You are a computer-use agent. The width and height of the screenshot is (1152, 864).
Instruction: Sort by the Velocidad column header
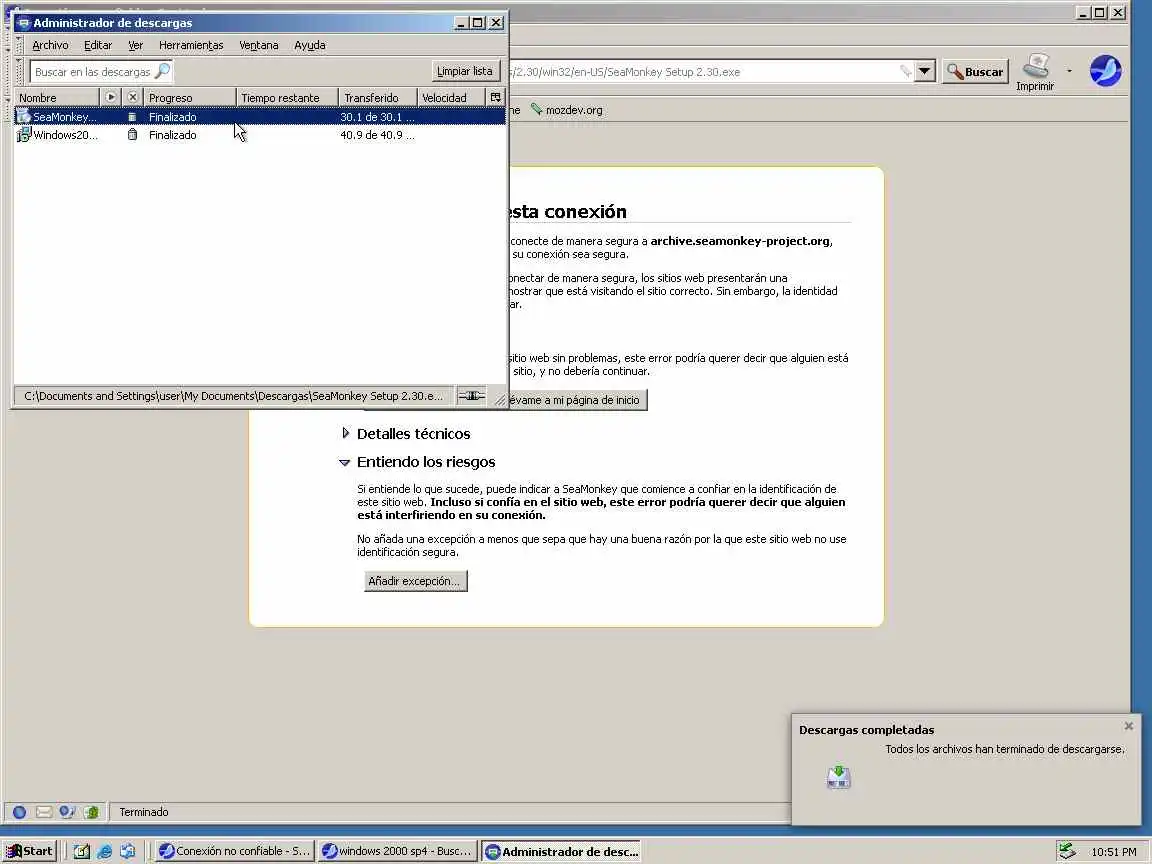coord(451,97)
